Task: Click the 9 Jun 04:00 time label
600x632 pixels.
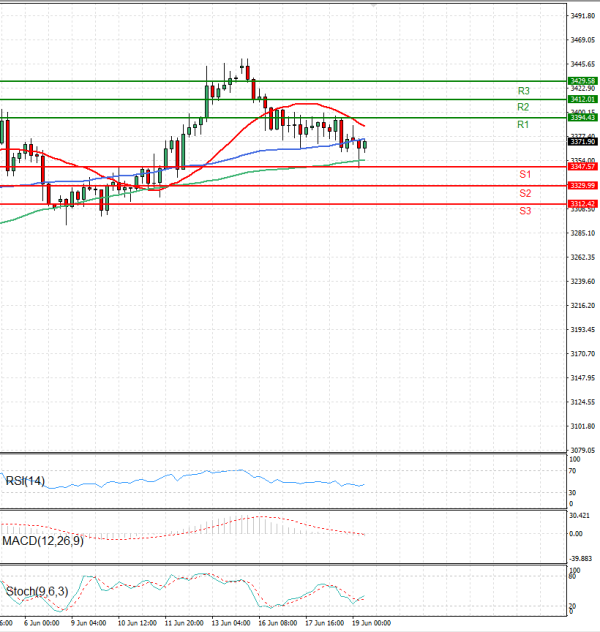Action: point(89,622)
